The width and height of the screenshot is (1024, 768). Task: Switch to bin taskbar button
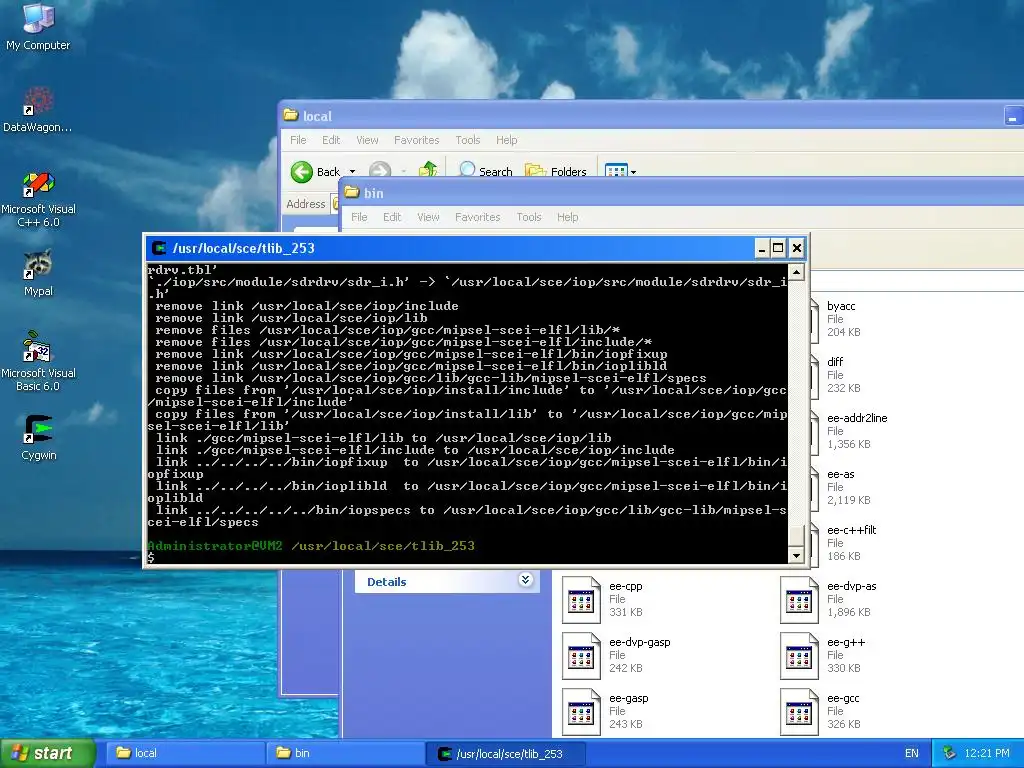point(345,753)
